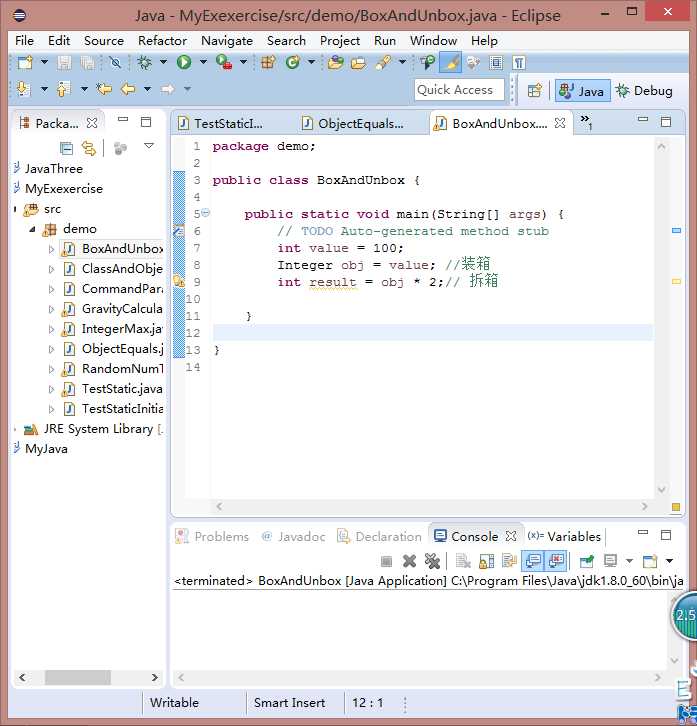Viewport: 697px width, 726px height.
Task: Click Pin Console icon
Action: point(587,561)
